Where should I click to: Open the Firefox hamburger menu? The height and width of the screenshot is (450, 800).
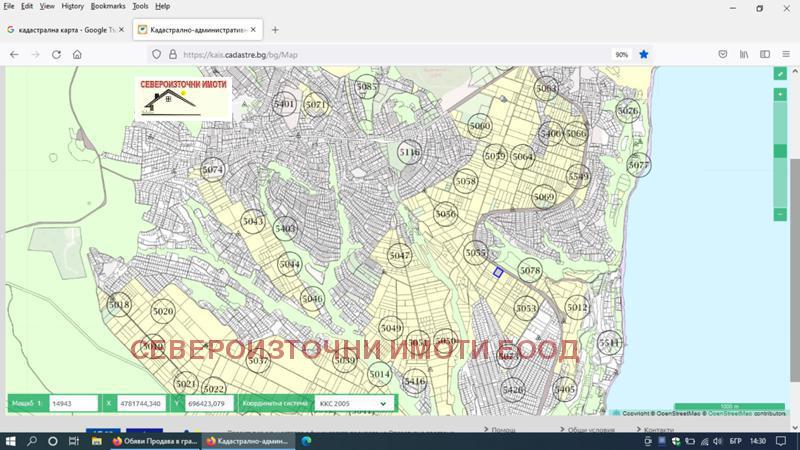(786, 54)
